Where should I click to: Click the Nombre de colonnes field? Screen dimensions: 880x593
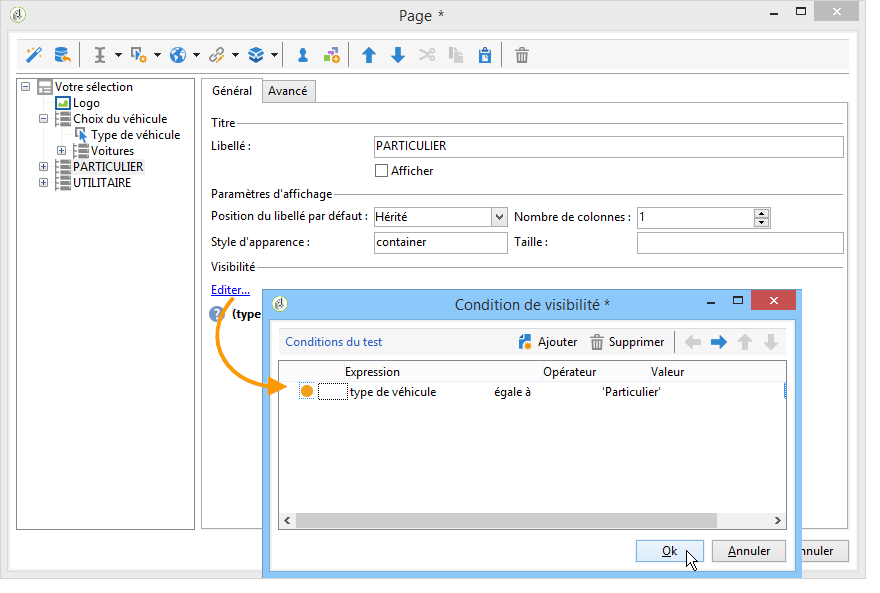point(696,217)
